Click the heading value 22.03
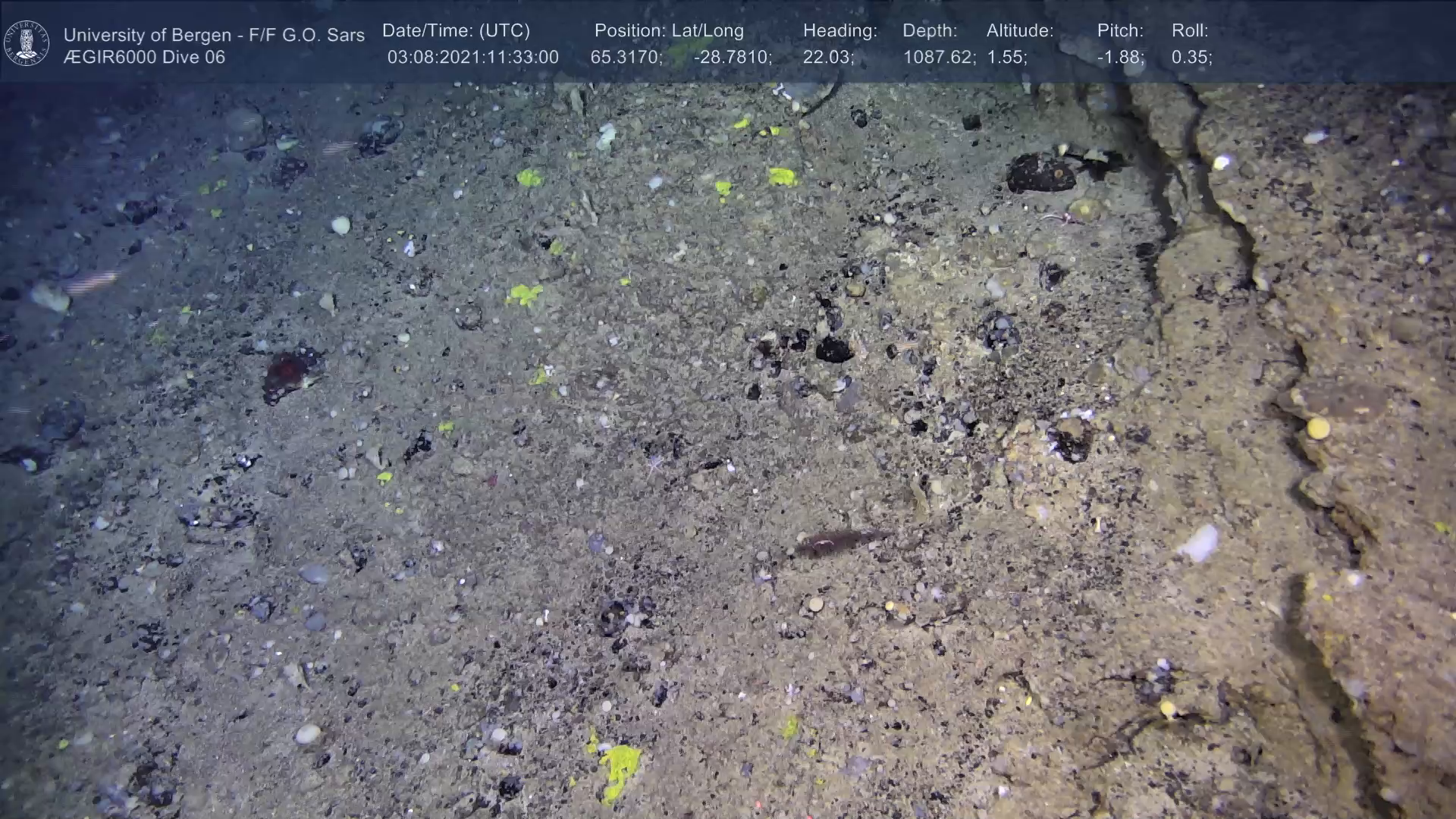 (828, 58)
